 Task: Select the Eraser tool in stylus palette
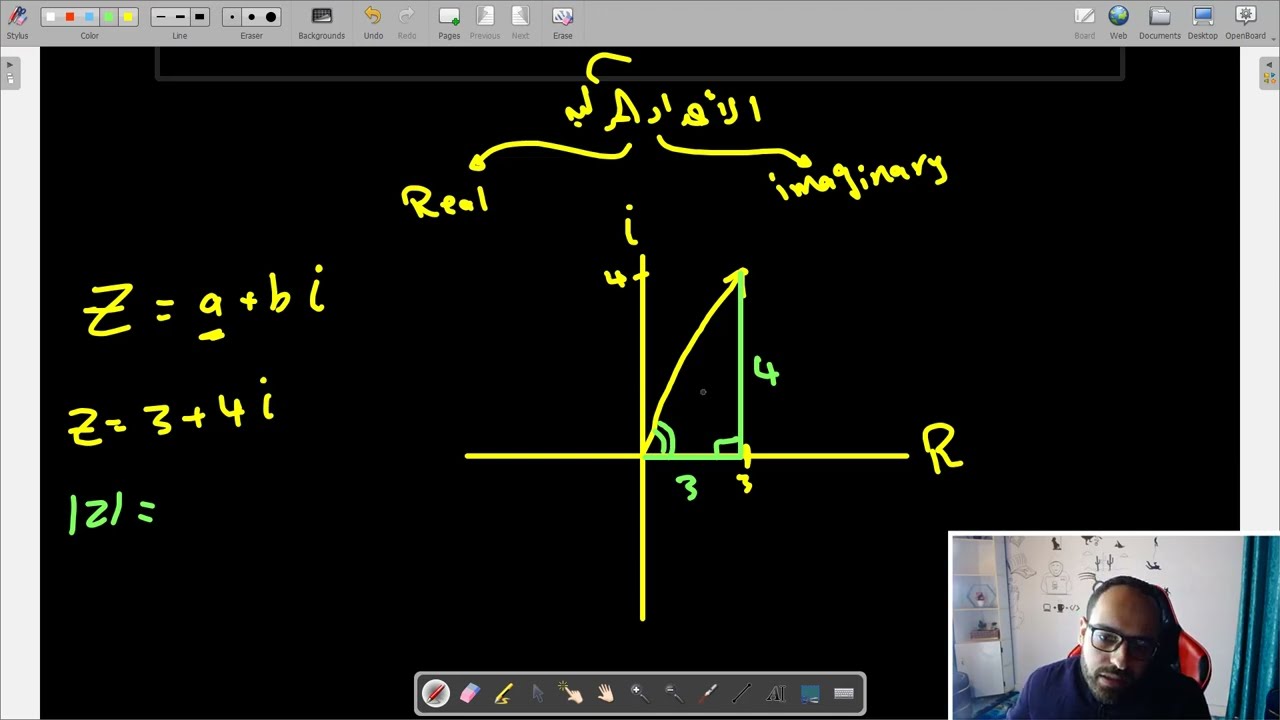pyautogui.click(x=469, y=693)
